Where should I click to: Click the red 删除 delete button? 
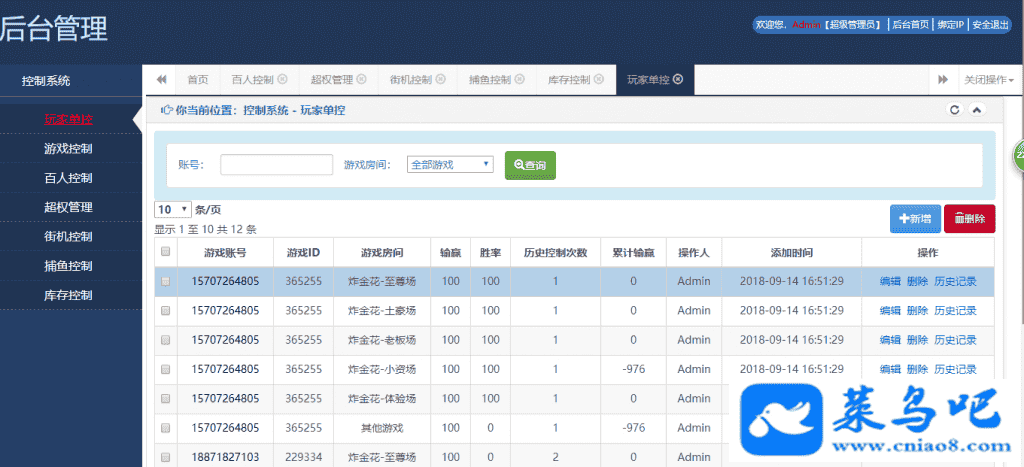pos(969,218)
